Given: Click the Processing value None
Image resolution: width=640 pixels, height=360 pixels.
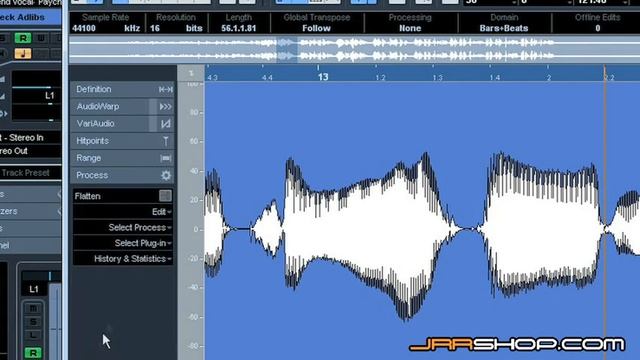Looking at the screenshot, I should 410,28.
